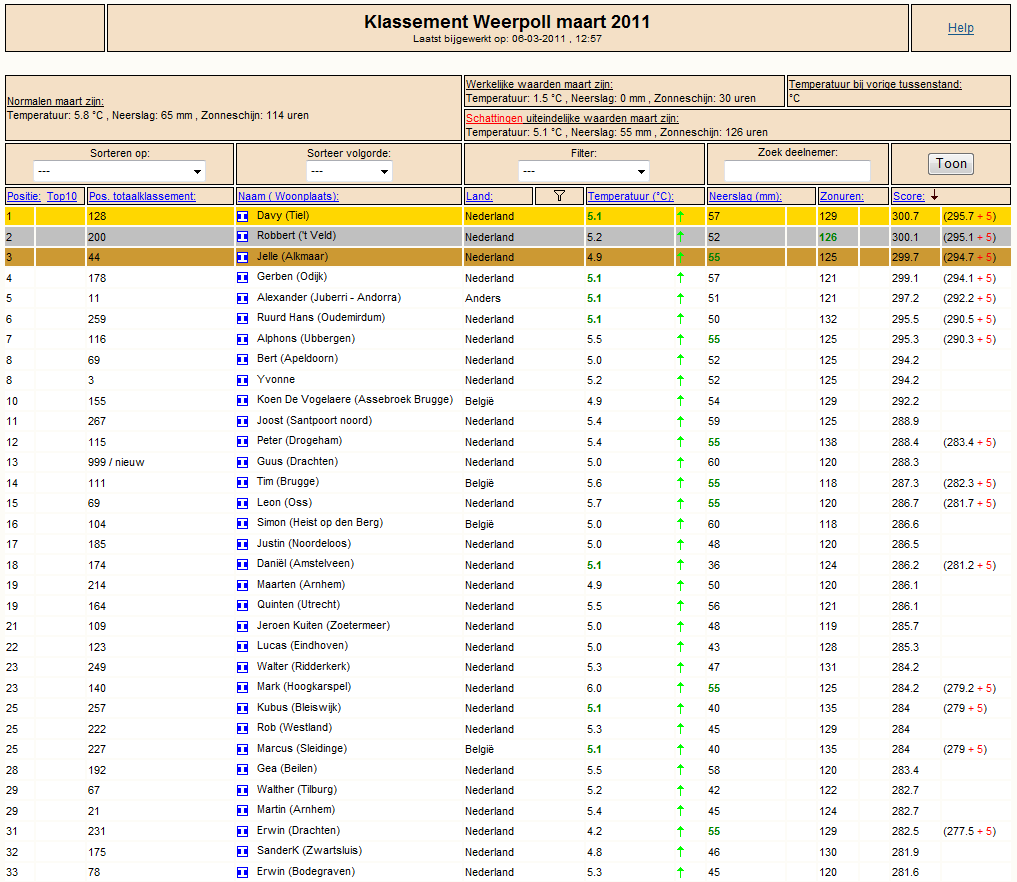Image resolution: width=1017 pixels, height=882 pixels.
Task: Select info icon next to Leon (Oss)
Action: pyautogui.click(x=243, y=503)
